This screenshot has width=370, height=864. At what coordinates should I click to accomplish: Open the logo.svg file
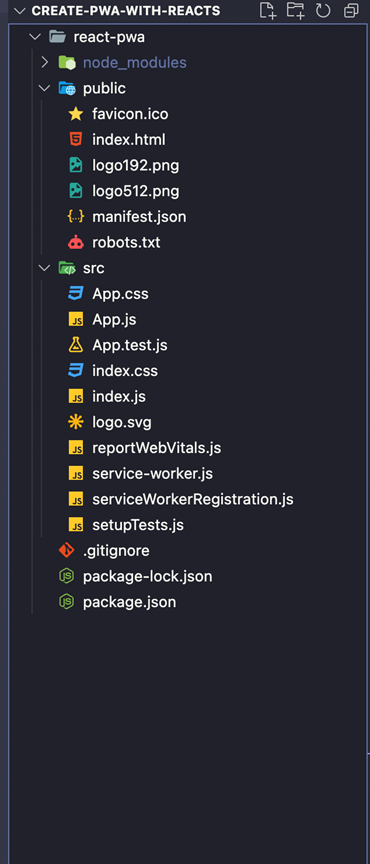click(x=121, y=423)
